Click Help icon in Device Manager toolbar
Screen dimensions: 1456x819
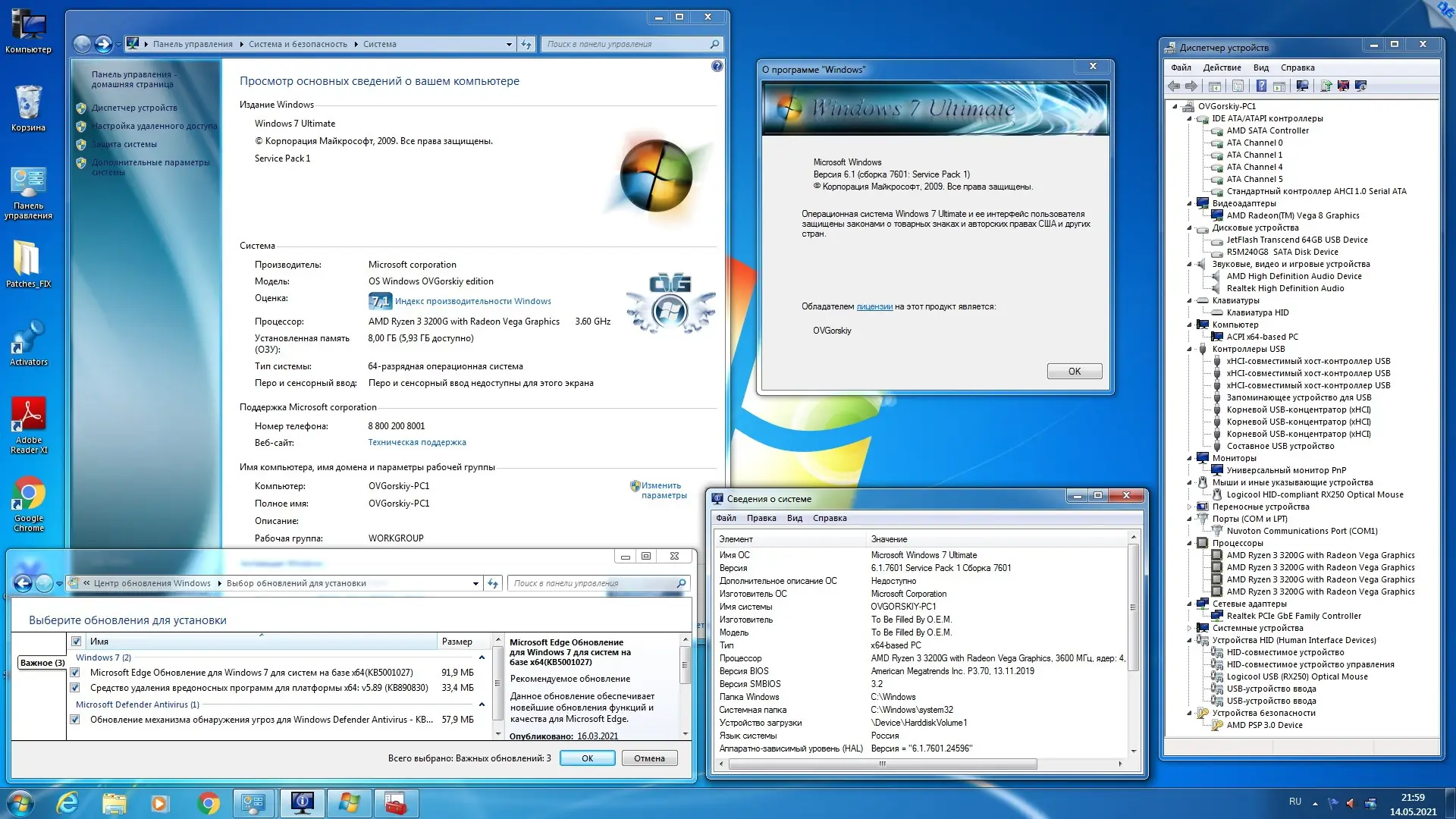point(1261,86)
